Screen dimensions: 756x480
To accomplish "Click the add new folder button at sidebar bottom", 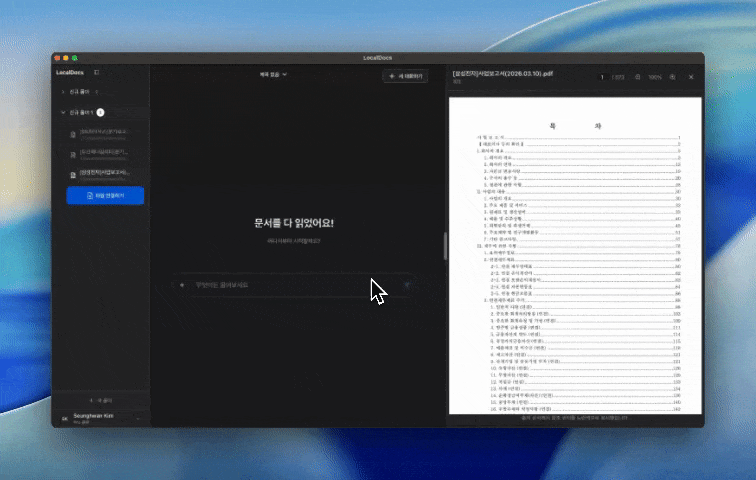I will coord(101,400).
